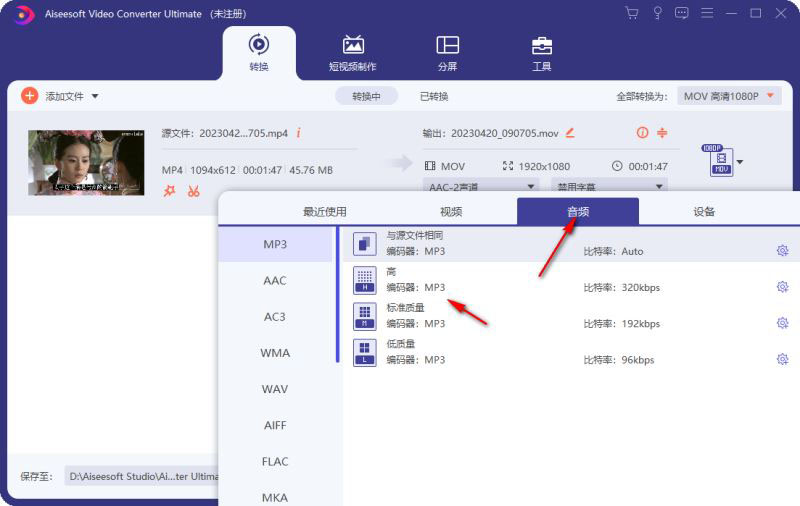Screen dimensions: 800x506
Task: Click the video thumbnail preview
Action: 86,163
